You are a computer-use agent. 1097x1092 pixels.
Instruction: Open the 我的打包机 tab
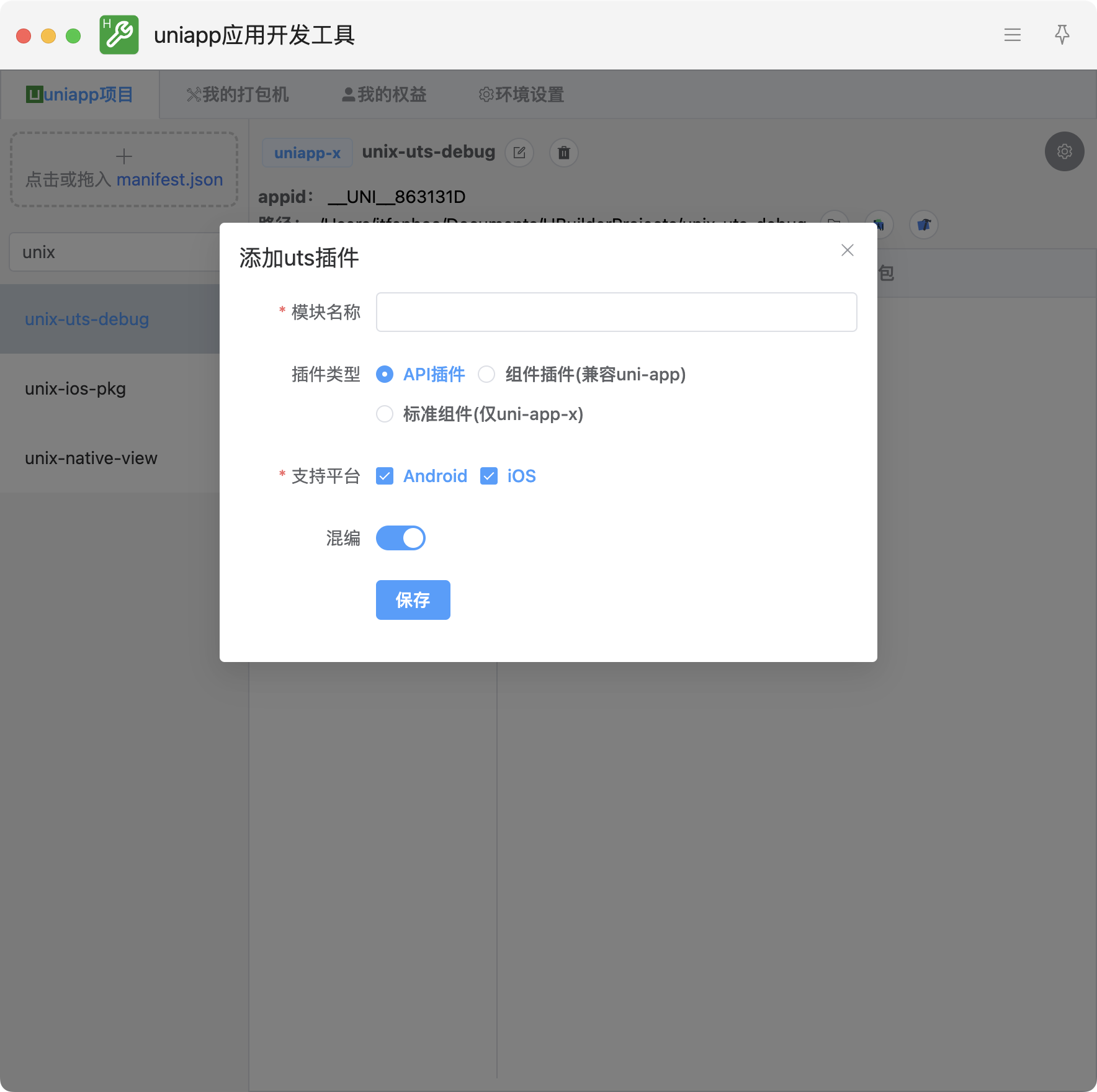[238, 94]
